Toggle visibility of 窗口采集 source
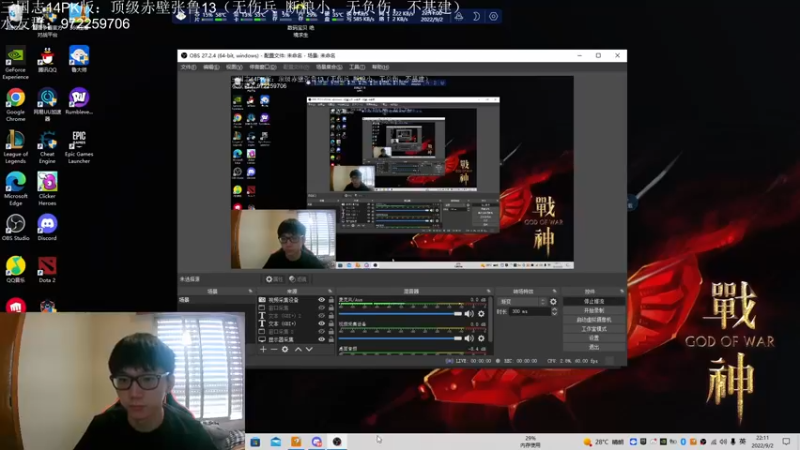Viewport: 800px width, 450px height. pyautogui.click(x=321, y=308)
